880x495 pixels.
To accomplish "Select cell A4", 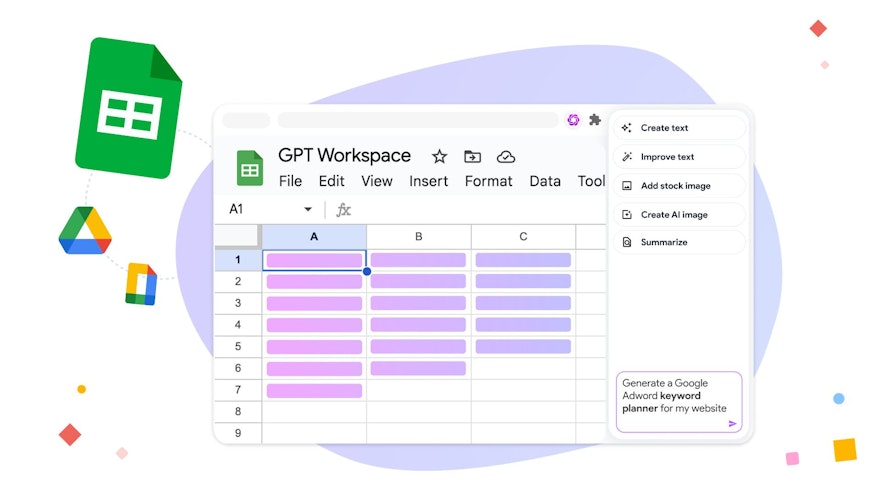I will point(314,325).
